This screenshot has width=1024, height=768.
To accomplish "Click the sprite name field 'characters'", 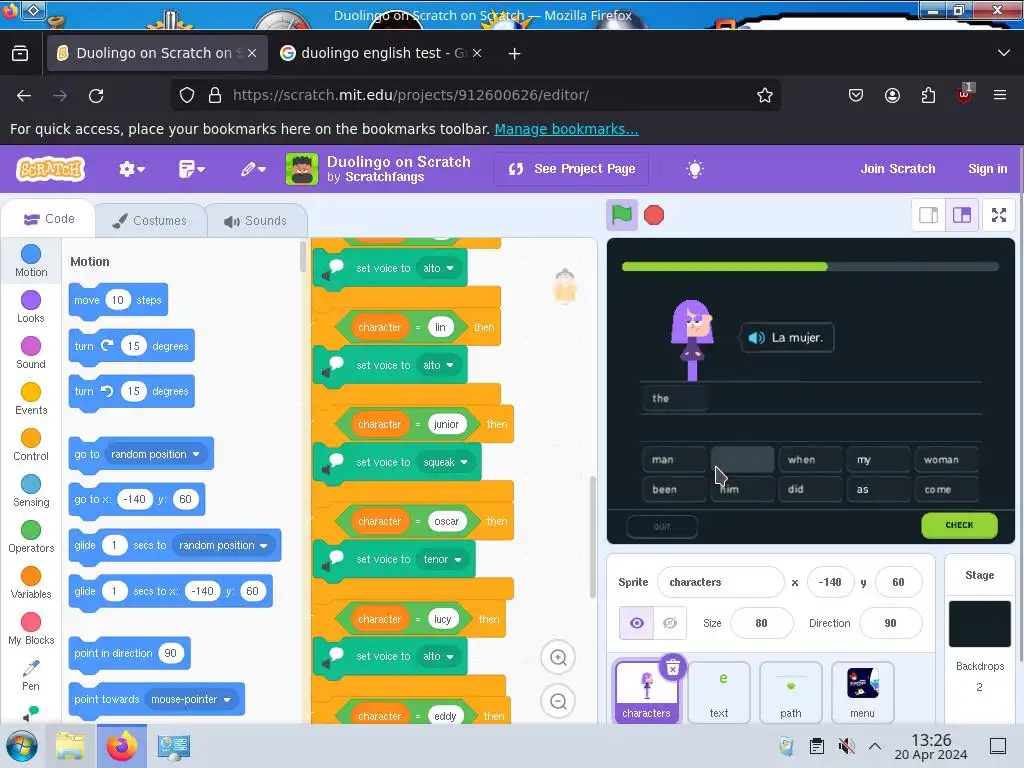I will 720,582.
